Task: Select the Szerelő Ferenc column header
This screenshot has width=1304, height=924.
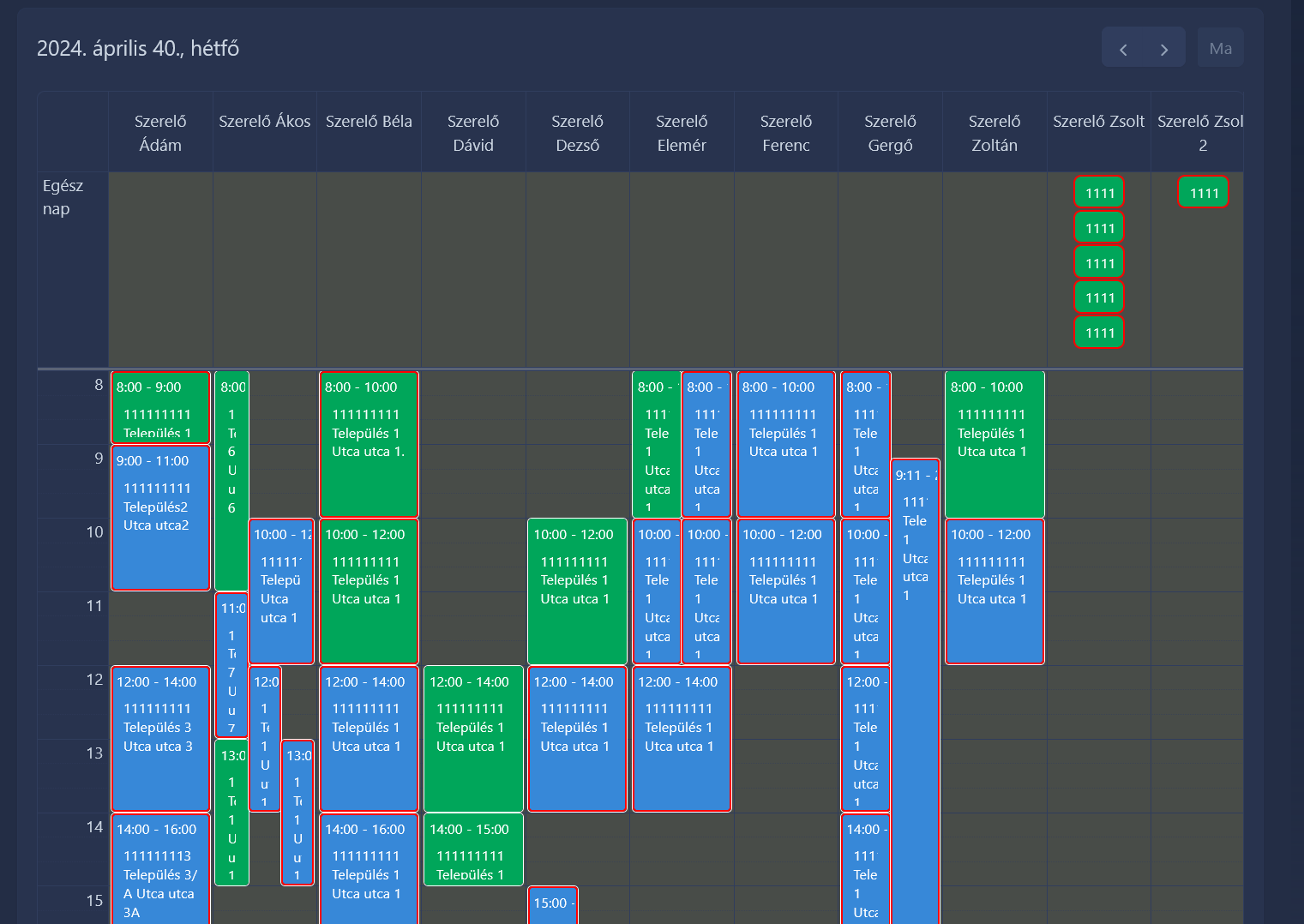Action: [786, 133]
